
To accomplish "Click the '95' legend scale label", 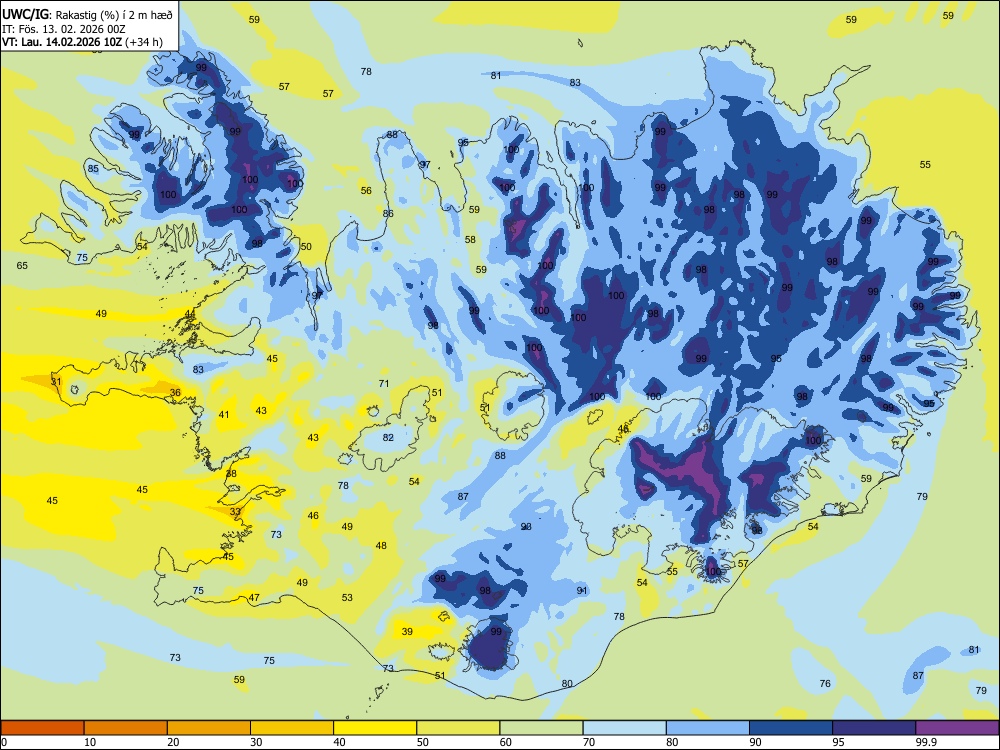I will (x=838, y=742).
